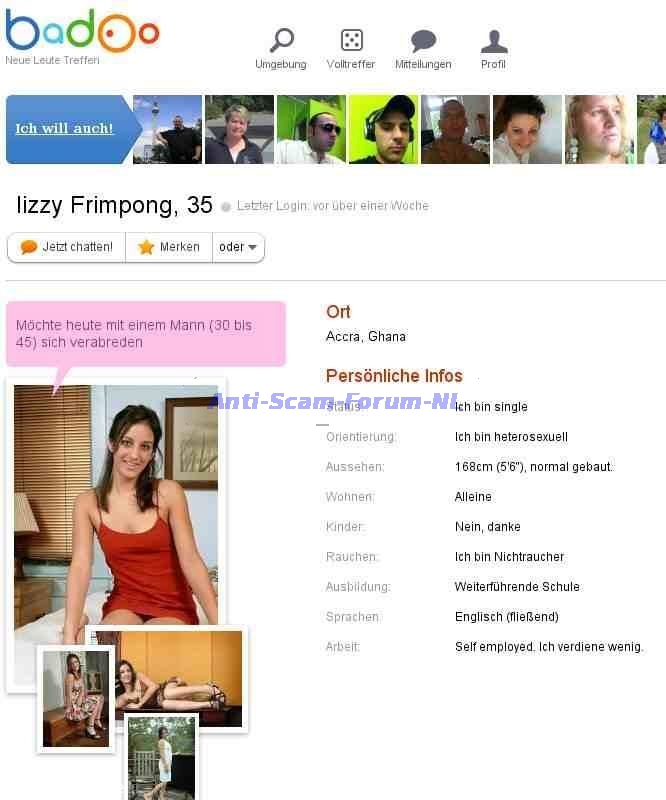Click the Badoo logo
The height and width of the screenshot is (800, 666).
click(82, 31)
